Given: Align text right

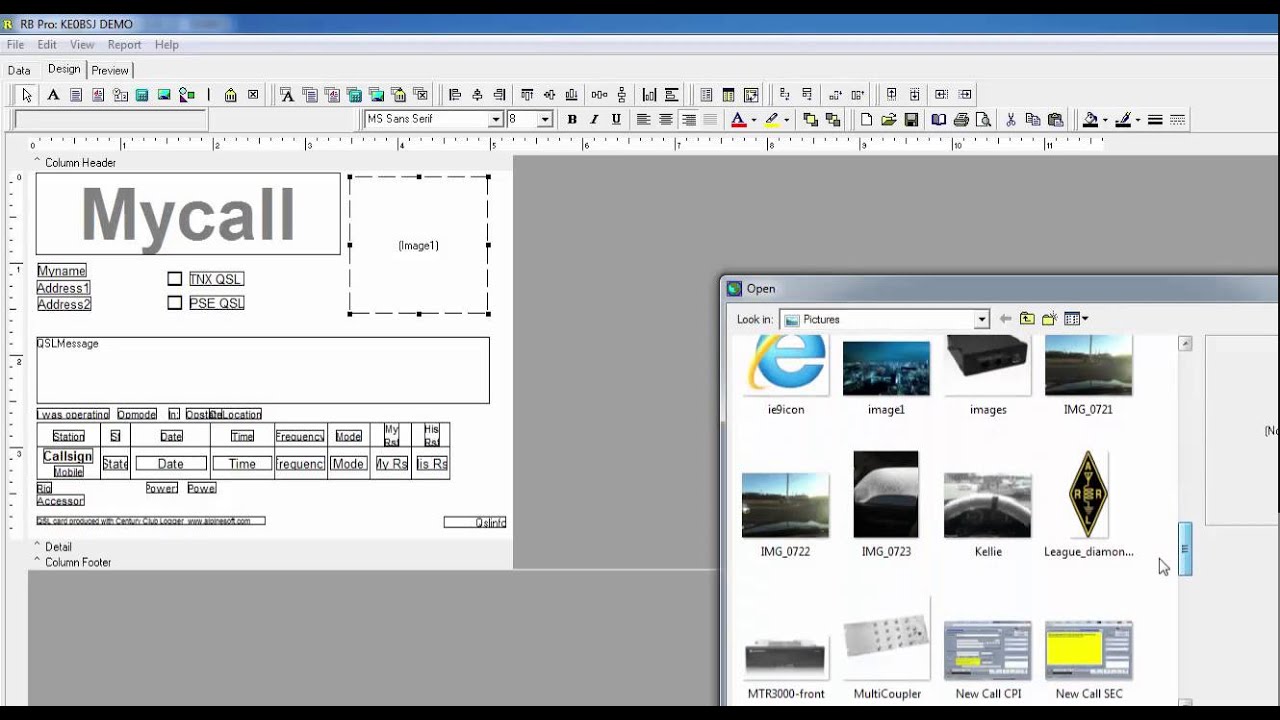Looking at the screenshot, I should [688, 120].
